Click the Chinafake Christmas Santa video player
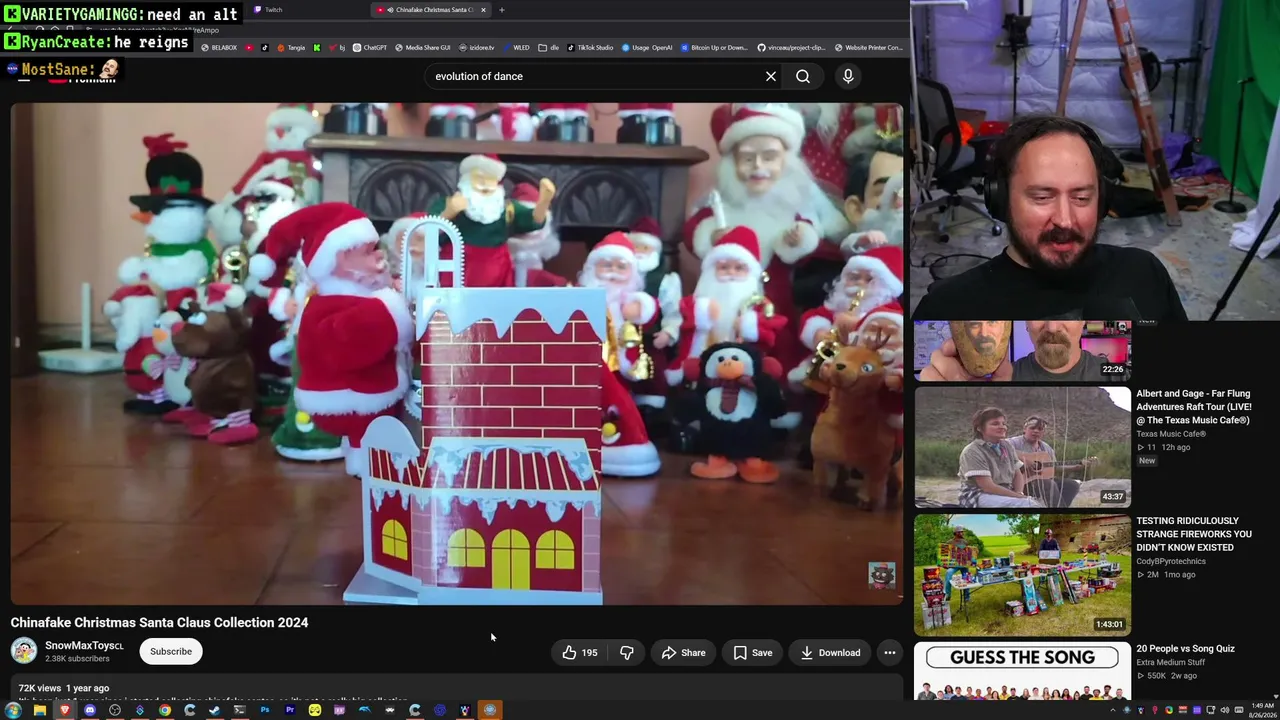 tap(457, 354)
